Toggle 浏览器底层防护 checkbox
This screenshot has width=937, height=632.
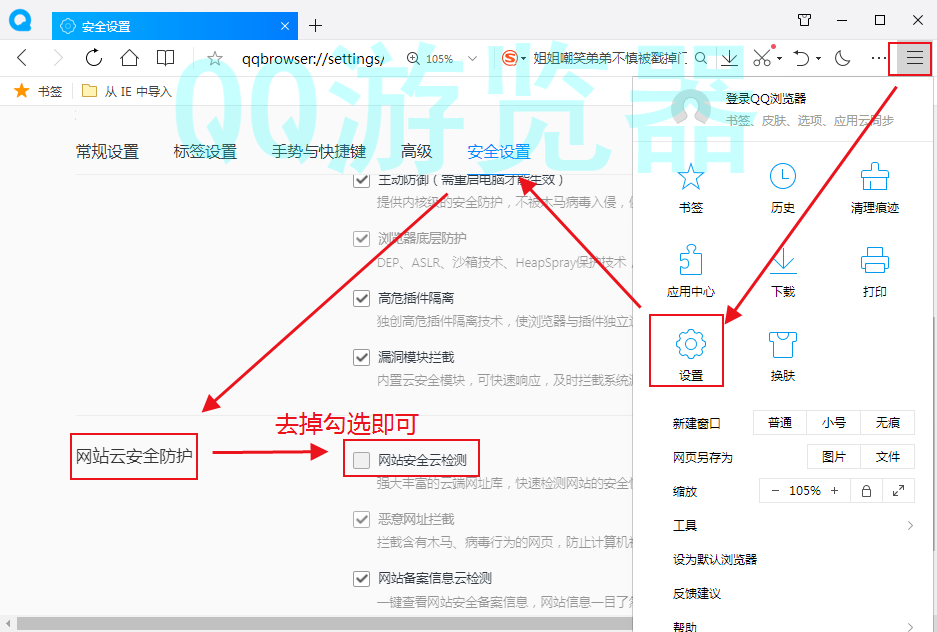[x=362, y=239]
